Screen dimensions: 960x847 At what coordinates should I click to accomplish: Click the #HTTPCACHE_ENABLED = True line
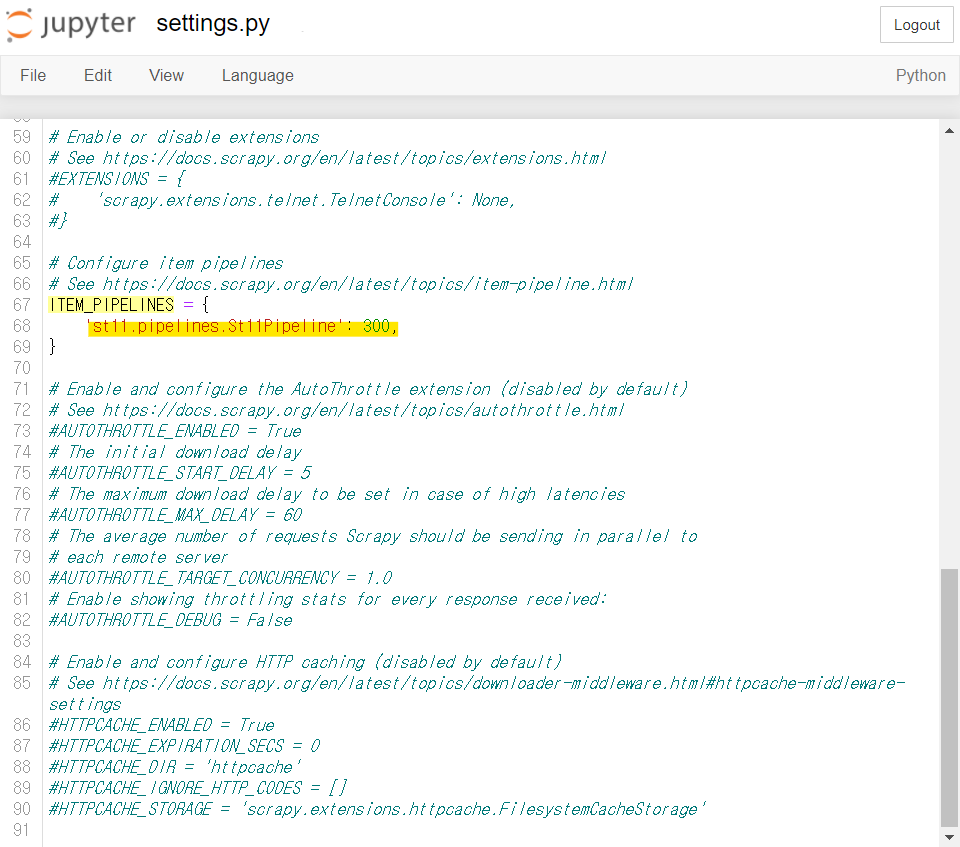(161, 725)
